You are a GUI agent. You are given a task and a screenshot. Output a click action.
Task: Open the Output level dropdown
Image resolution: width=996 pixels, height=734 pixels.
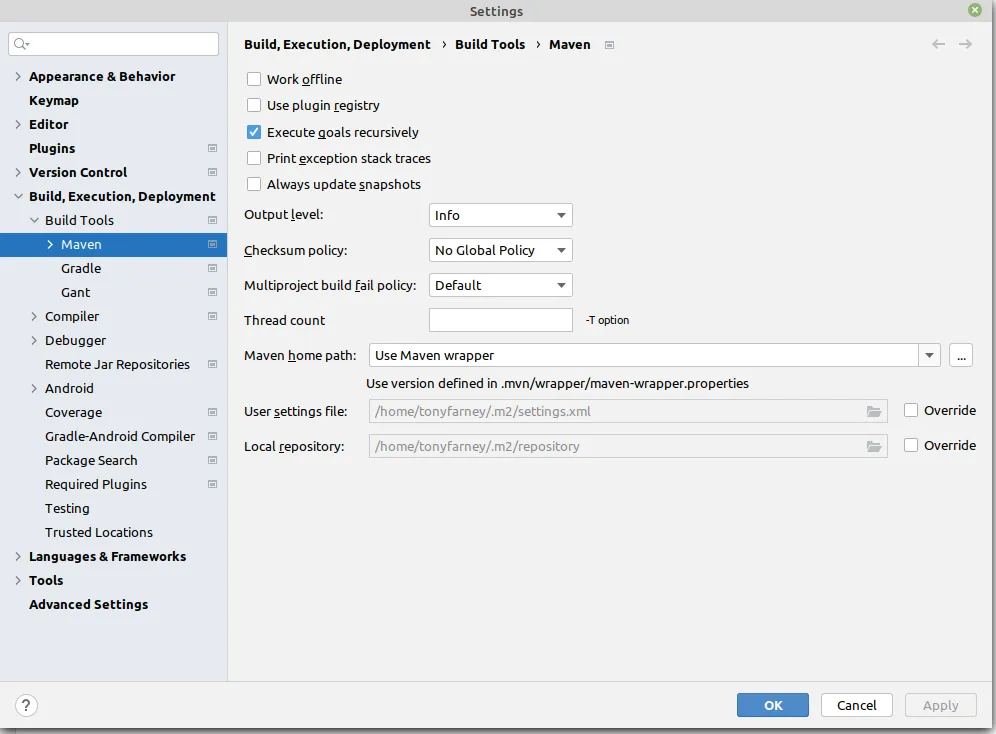coord(500,215)
